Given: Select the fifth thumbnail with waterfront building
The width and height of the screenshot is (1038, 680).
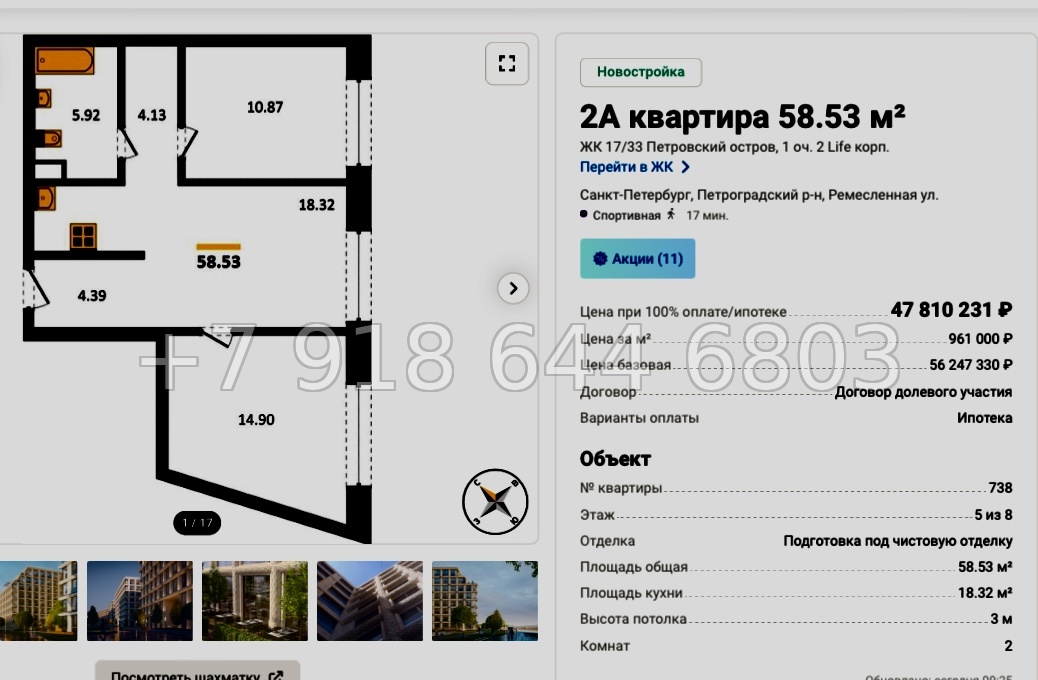Looking at the screenshot, I should point(485,601).
